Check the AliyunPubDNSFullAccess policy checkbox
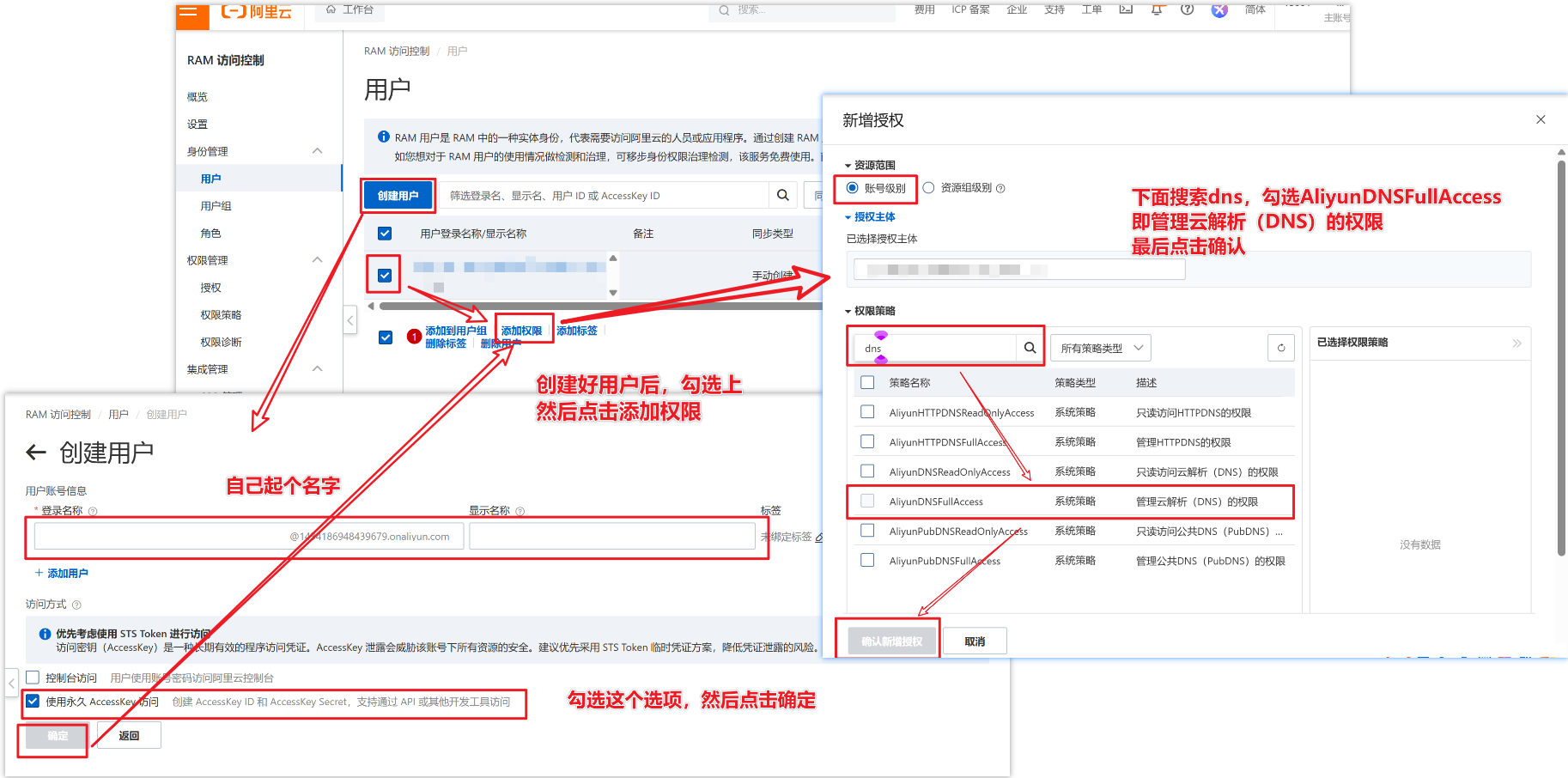The height and width of the screenshot is (778, 1568). (867, 560)
